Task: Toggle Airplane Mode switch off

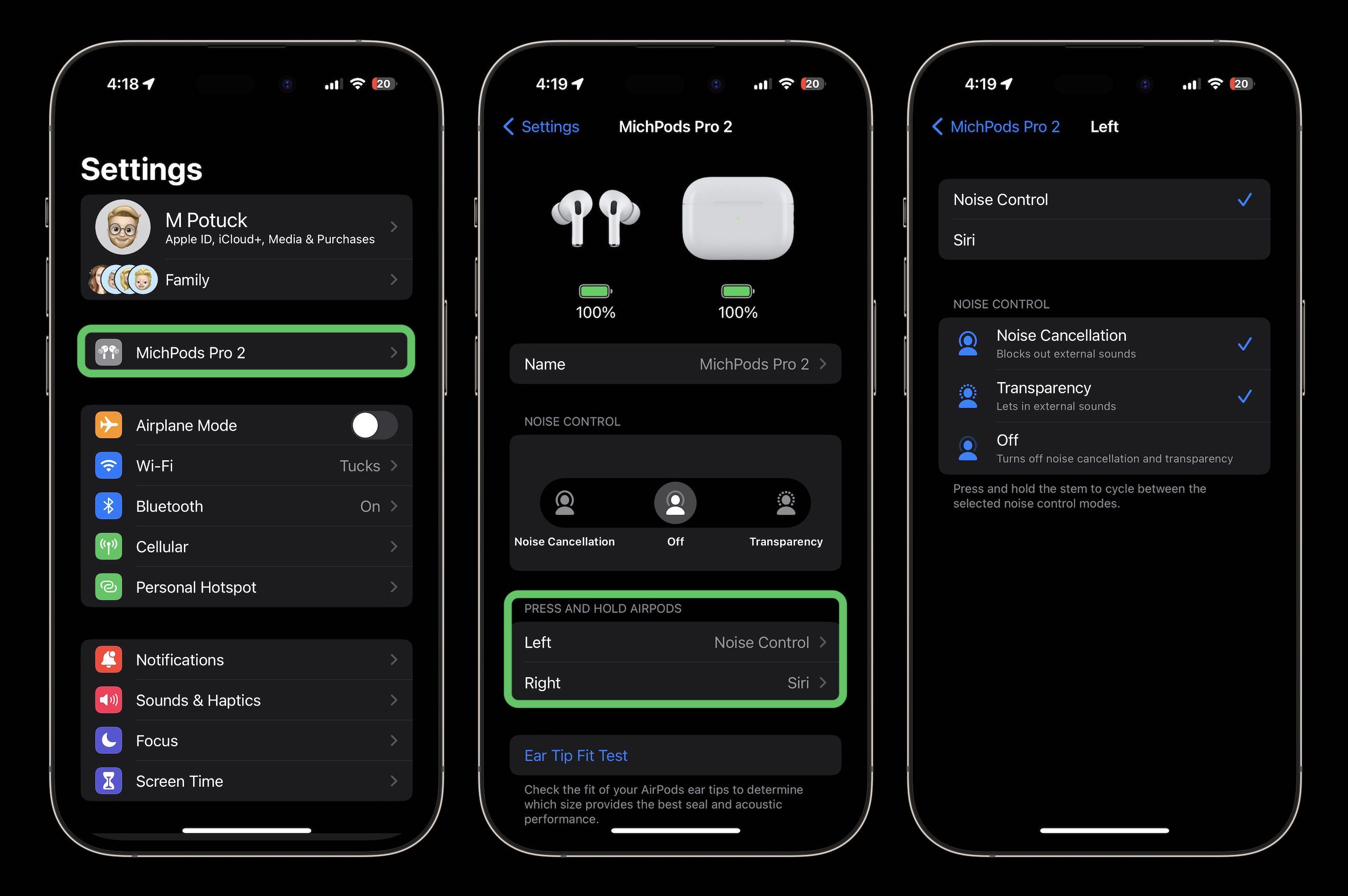Action: pos(370,425)
